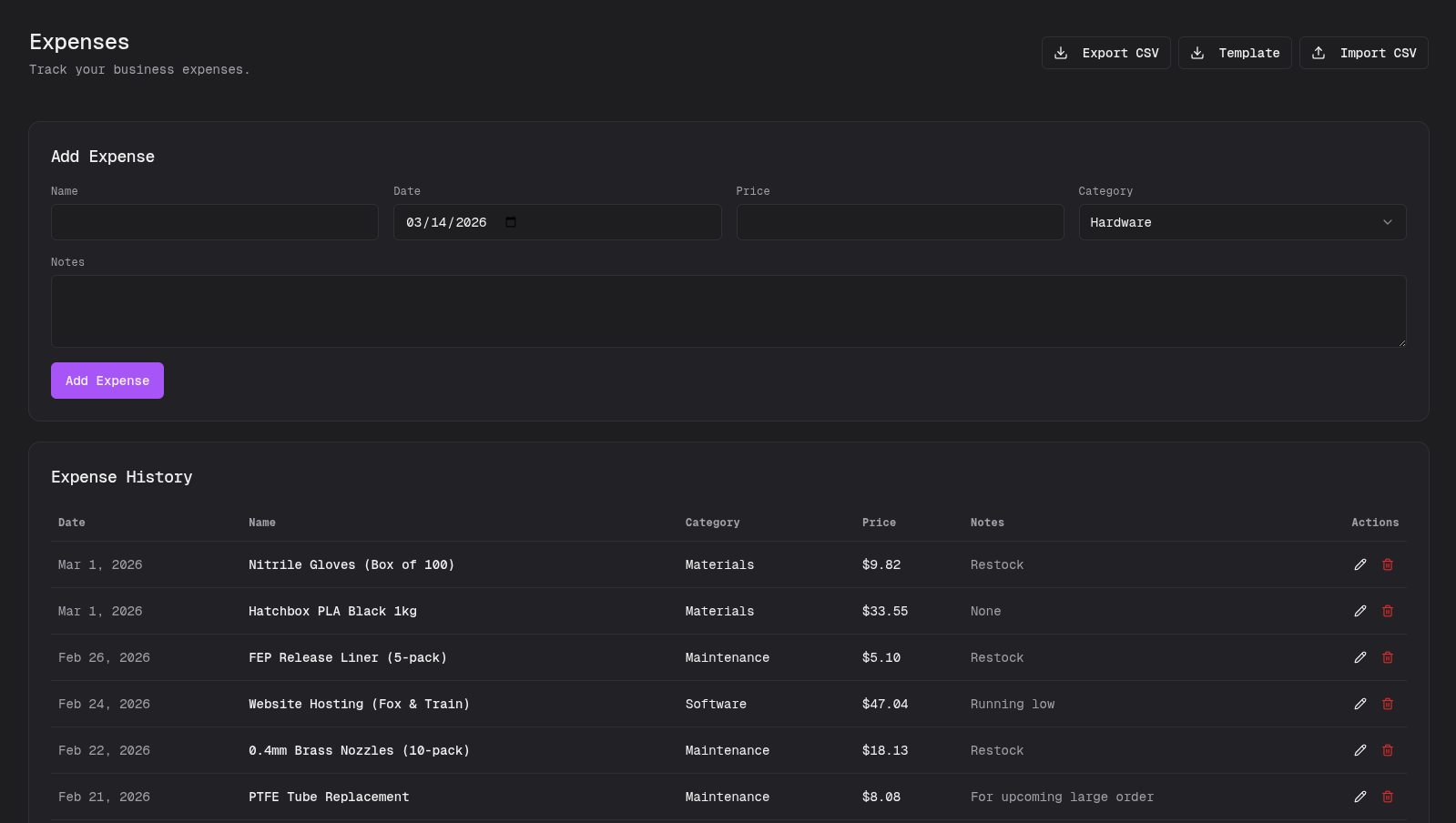
Task: Open the Import CSV dialog
Action: [1364, 53]
